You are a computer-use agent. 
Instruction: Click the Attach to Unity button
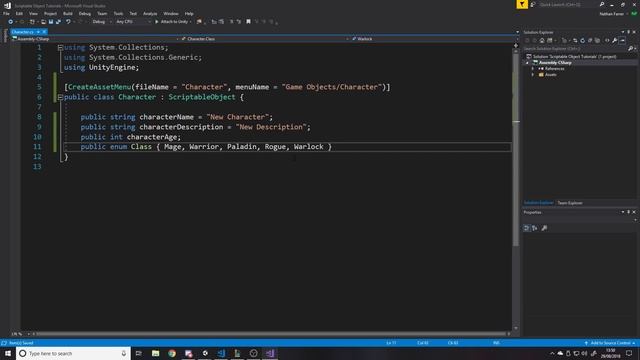pyautogui.click(x=173, y=22)
